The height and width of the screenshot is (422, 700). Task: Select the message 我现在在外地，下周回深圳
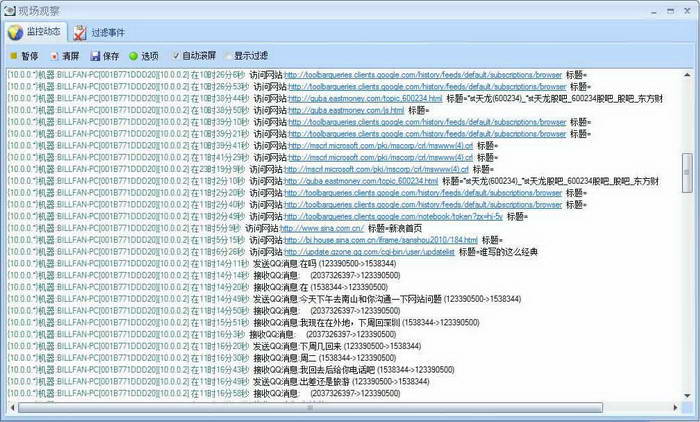click(x=350, y=322)
